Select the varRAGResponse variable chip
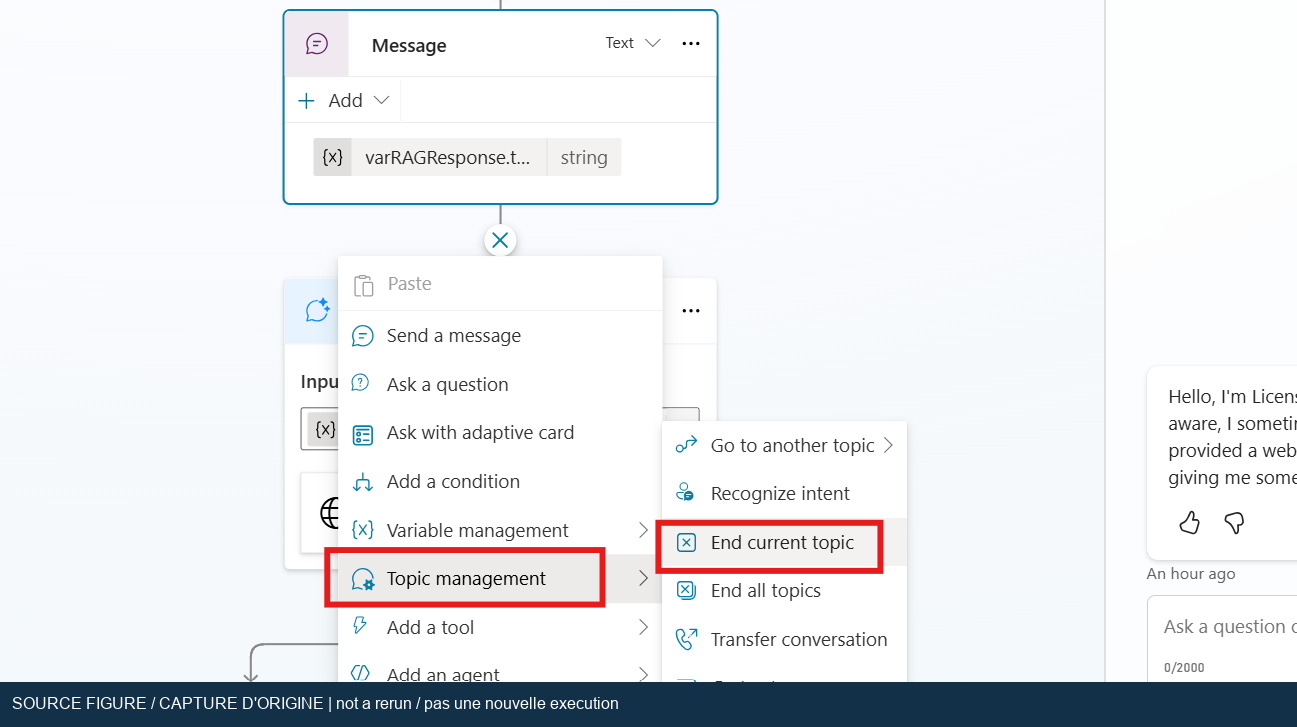 (x=467, y=157)
